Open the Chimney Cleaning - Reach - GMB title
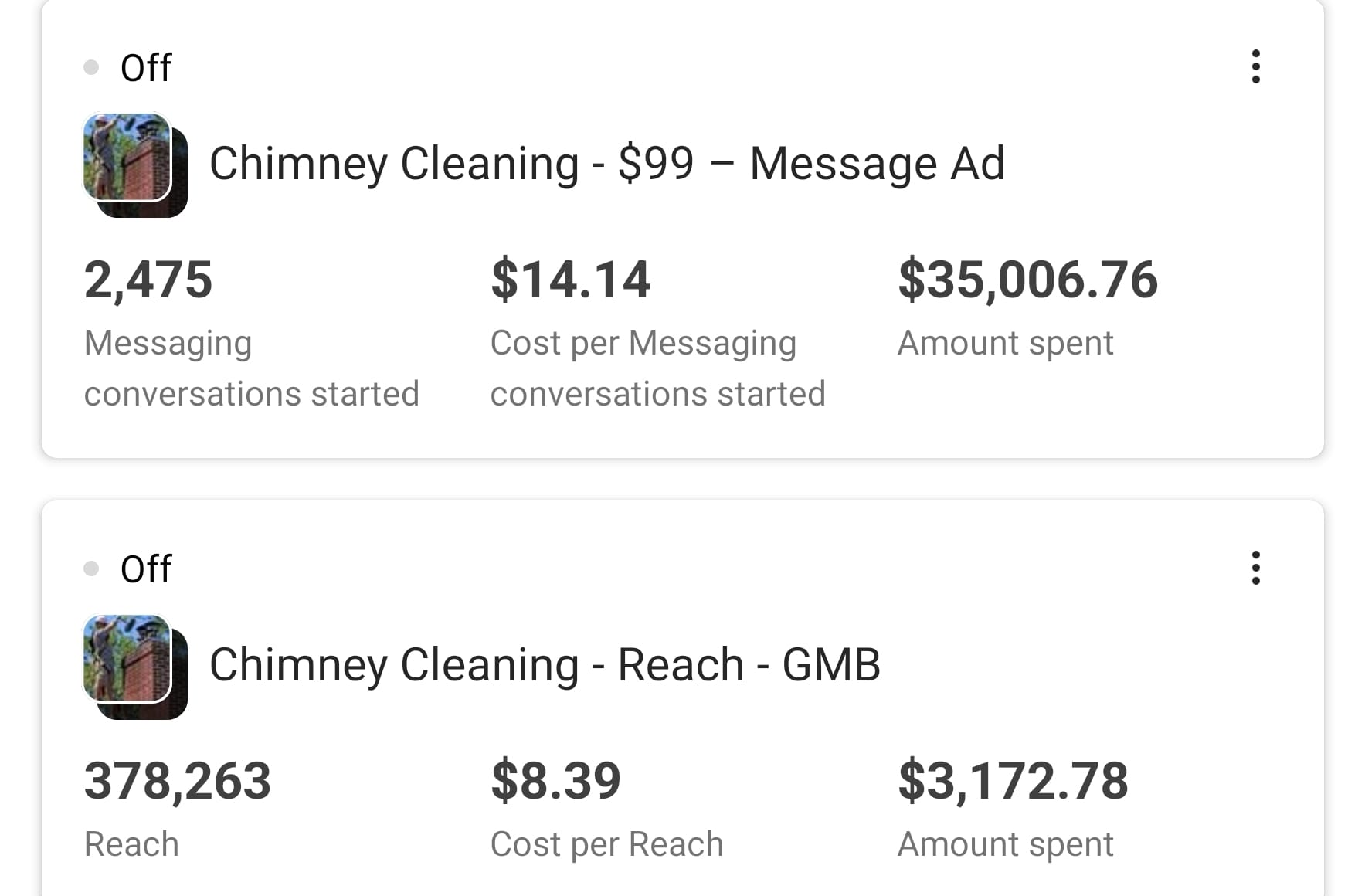This screenshot has width=1365, height=896. point(545,665)
